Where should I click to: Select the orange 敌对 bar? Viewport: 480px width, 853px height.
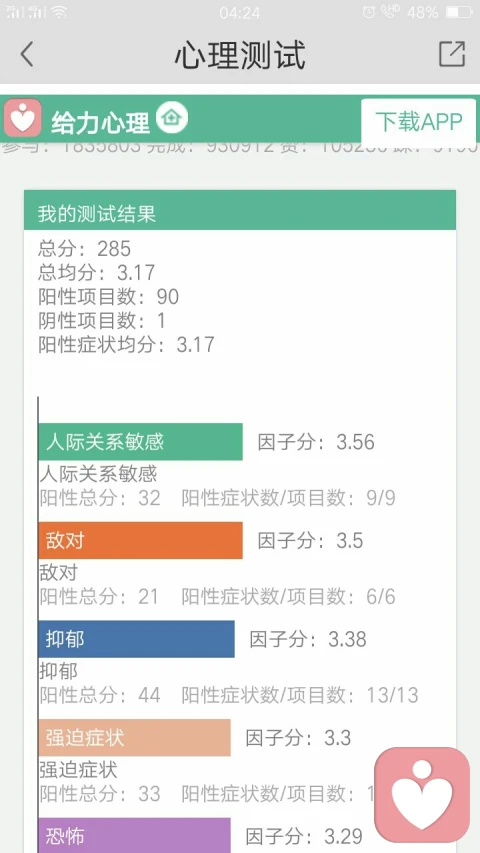click(x=140, y=540)
